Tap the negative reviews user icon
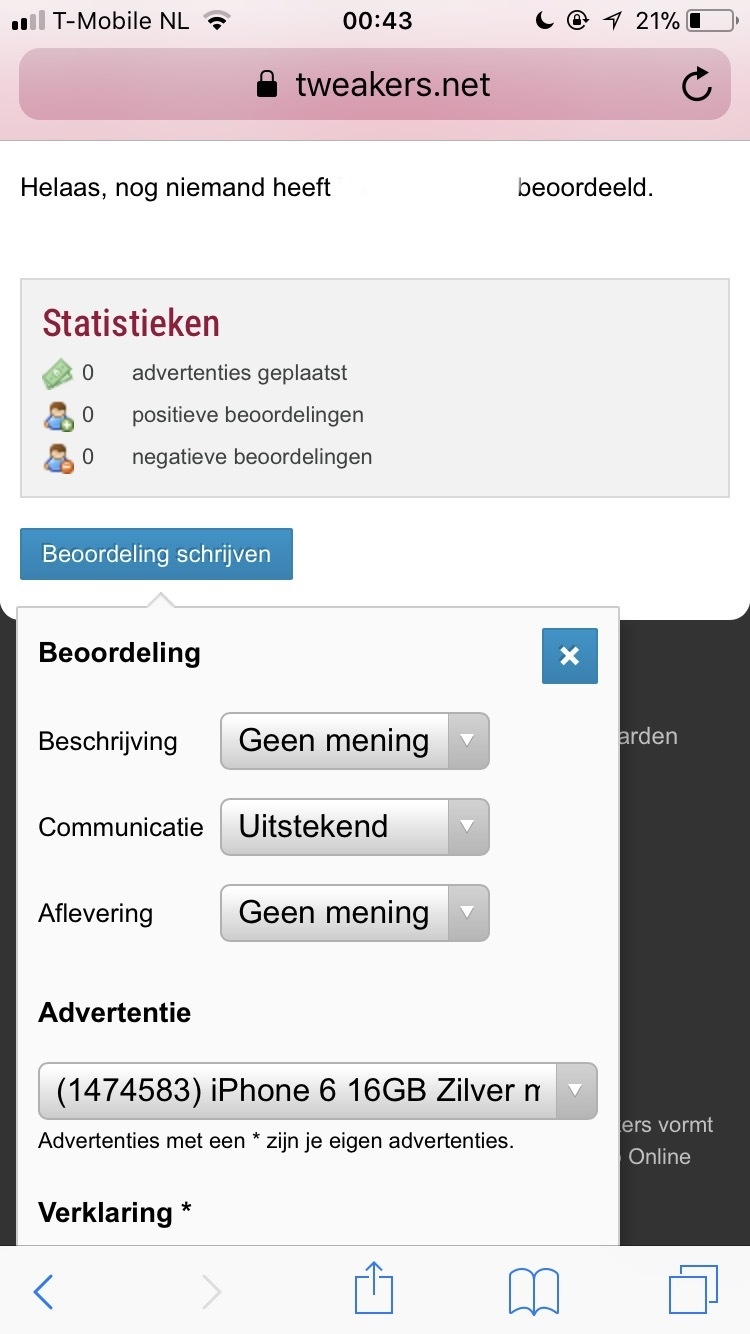This screenshot has height=1334, width=750. click(58, 458)
